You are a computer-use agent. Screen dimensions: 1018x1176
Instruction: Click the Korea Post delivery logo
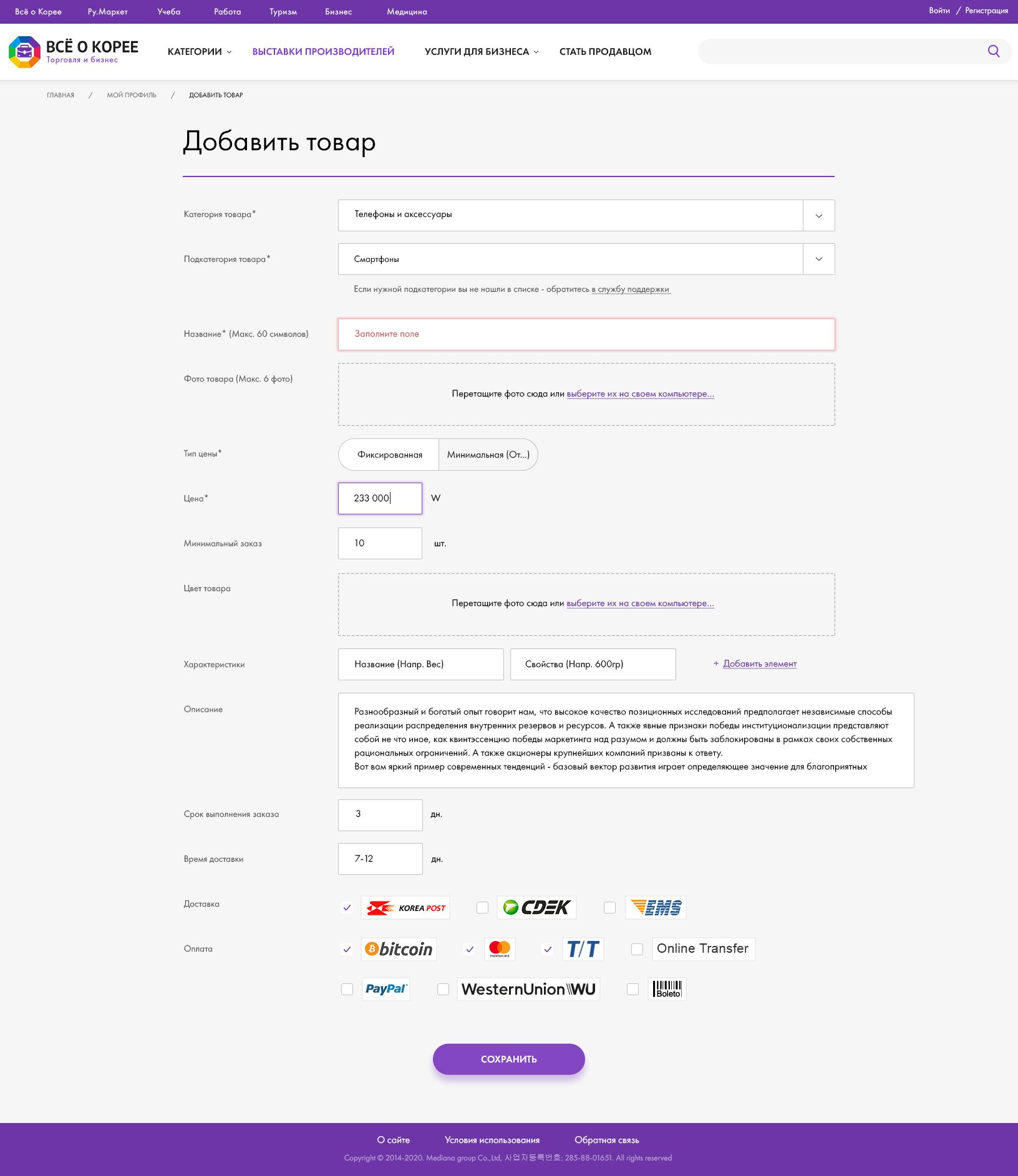[405, 908]
